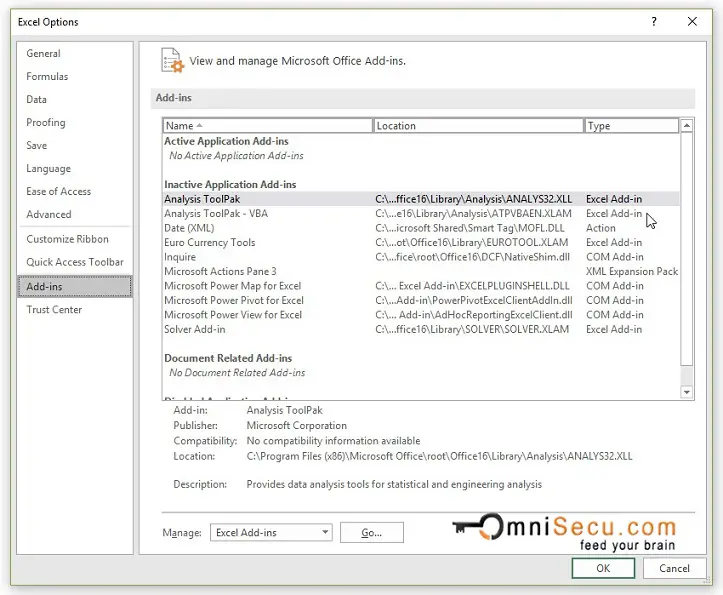Close the Excel Options dialog
The height and width of the screenshot is (595, 723).
(x=692, y=21)
